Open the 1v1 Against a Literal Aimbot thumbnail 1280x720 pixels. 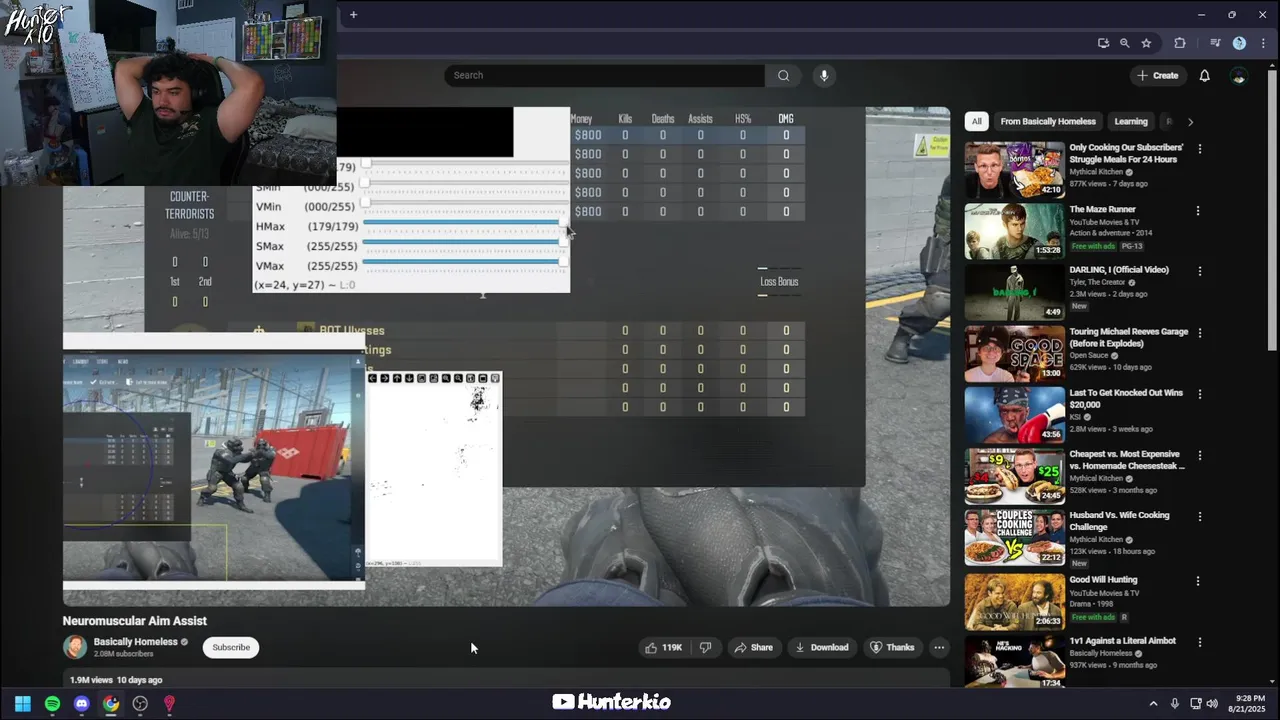click(x=1014, y=661)
